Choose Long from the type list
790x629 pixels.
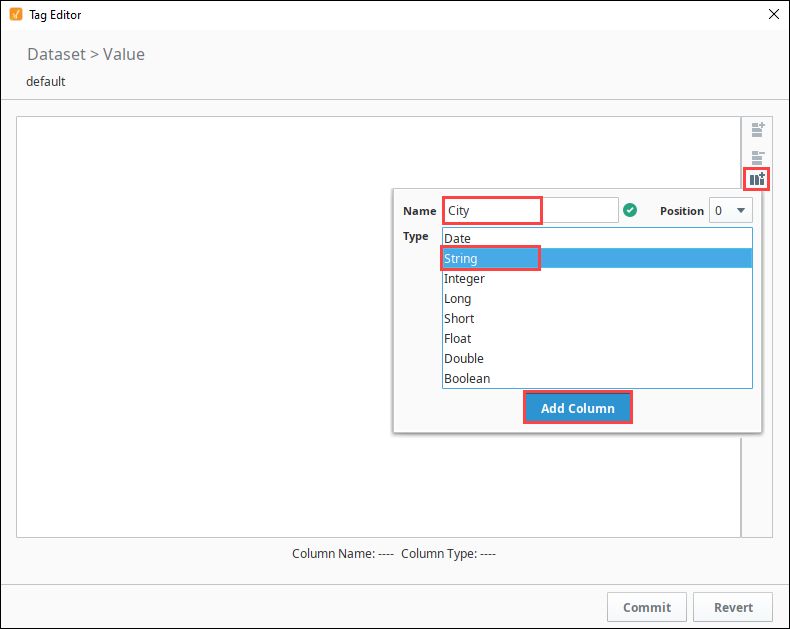(597, 298)
